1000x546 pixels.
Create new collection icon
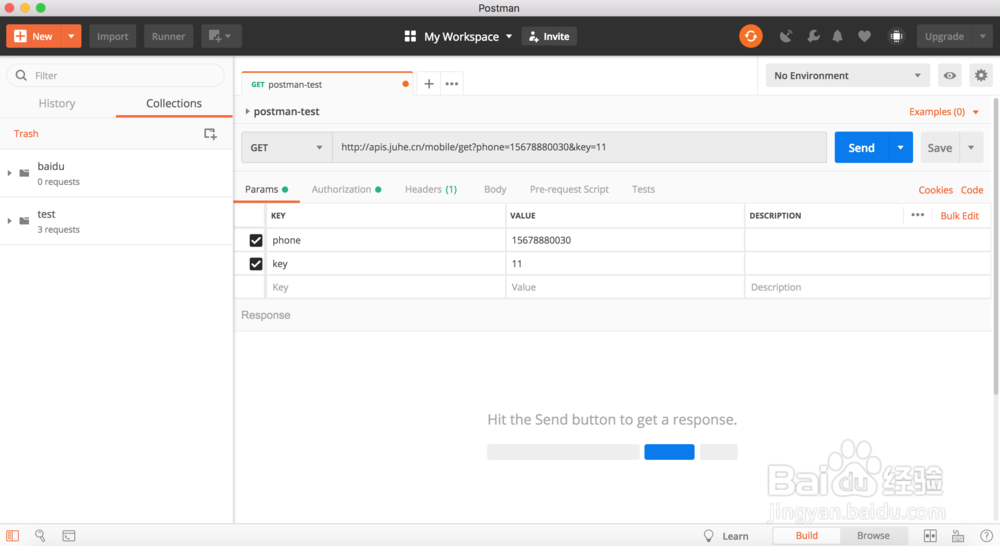(210, 133)
